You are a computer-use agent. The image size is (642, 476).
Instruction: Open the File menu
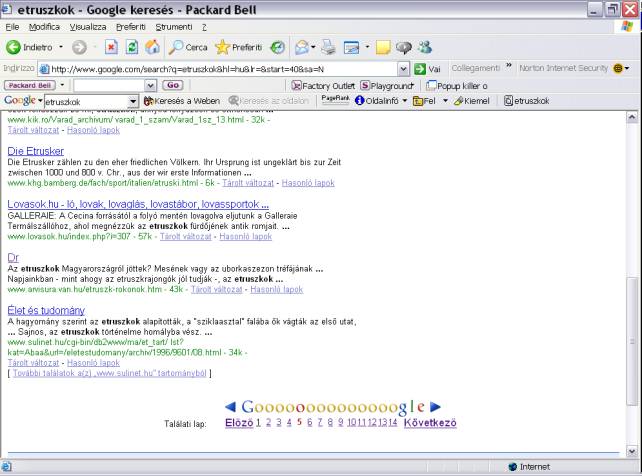[x=12, y=27]
